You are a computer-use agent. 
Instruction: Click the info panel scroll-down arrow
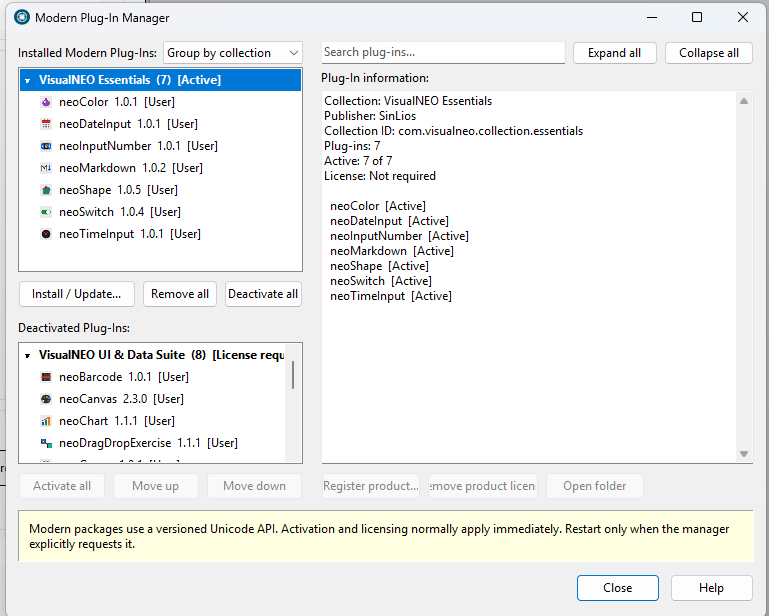(x=744, y=454)
